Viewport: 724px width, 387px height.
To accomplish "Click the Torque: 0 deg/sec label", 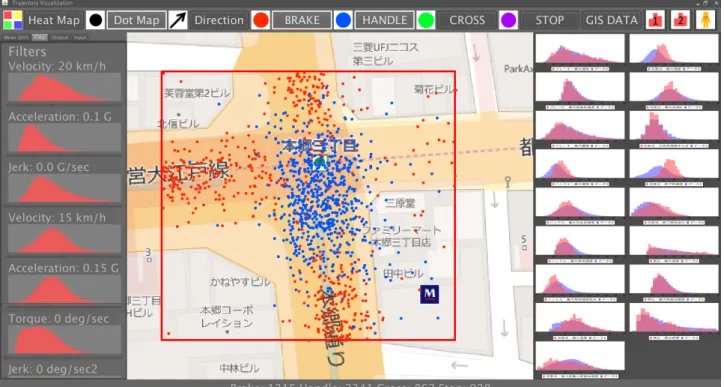I will 58,319.
